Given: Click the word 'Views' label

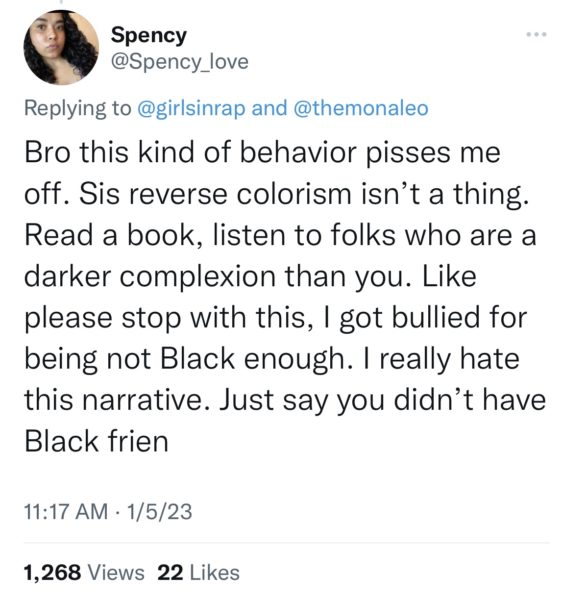Looking at the screenshot, I should (116, 573).
